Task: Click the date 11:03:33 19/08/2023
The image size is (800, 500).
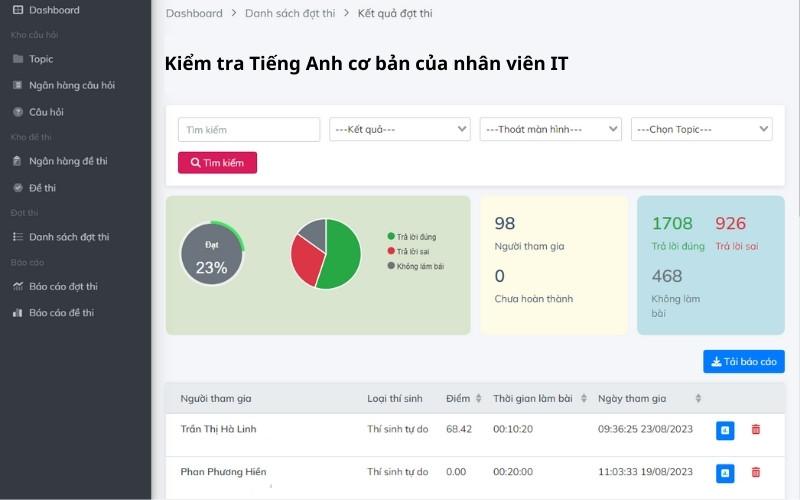Action: (x=645, y=472)
